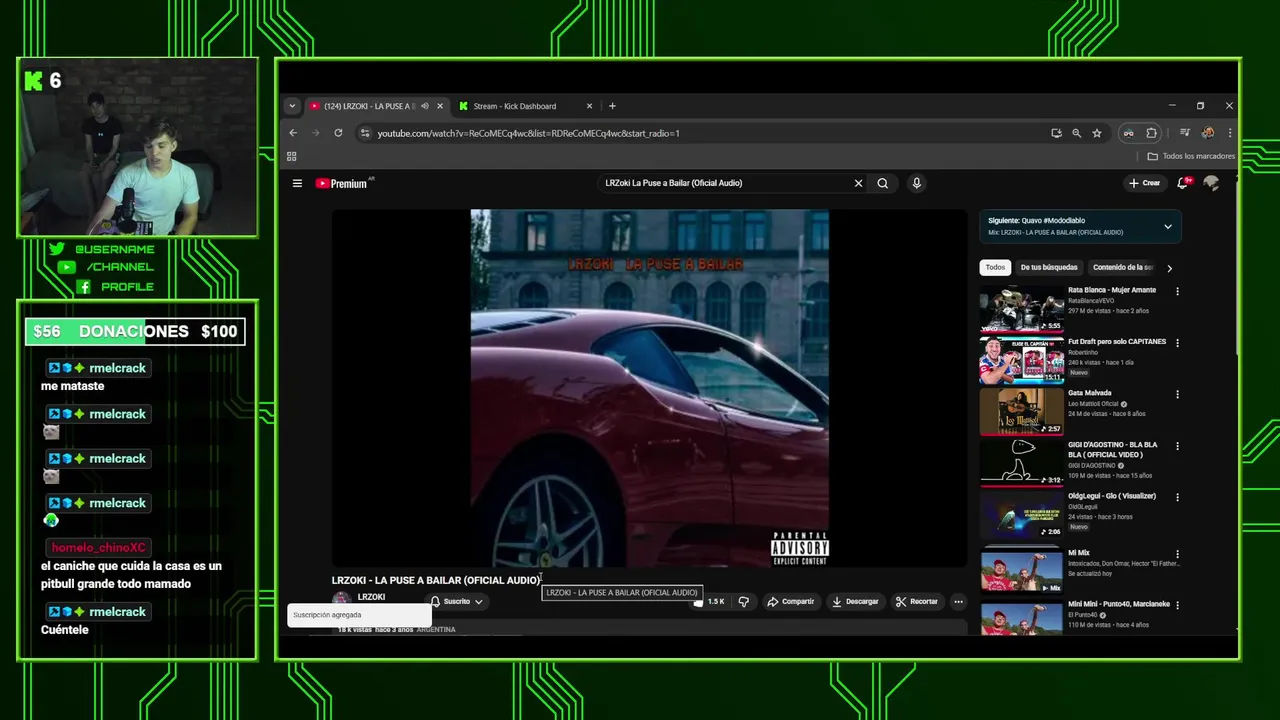Image resolution: width=1280 pixels, height=720 pixels.
Task: Open options for Fut Draft pero solo CAPITANES
Action: tap(1177, 343)
